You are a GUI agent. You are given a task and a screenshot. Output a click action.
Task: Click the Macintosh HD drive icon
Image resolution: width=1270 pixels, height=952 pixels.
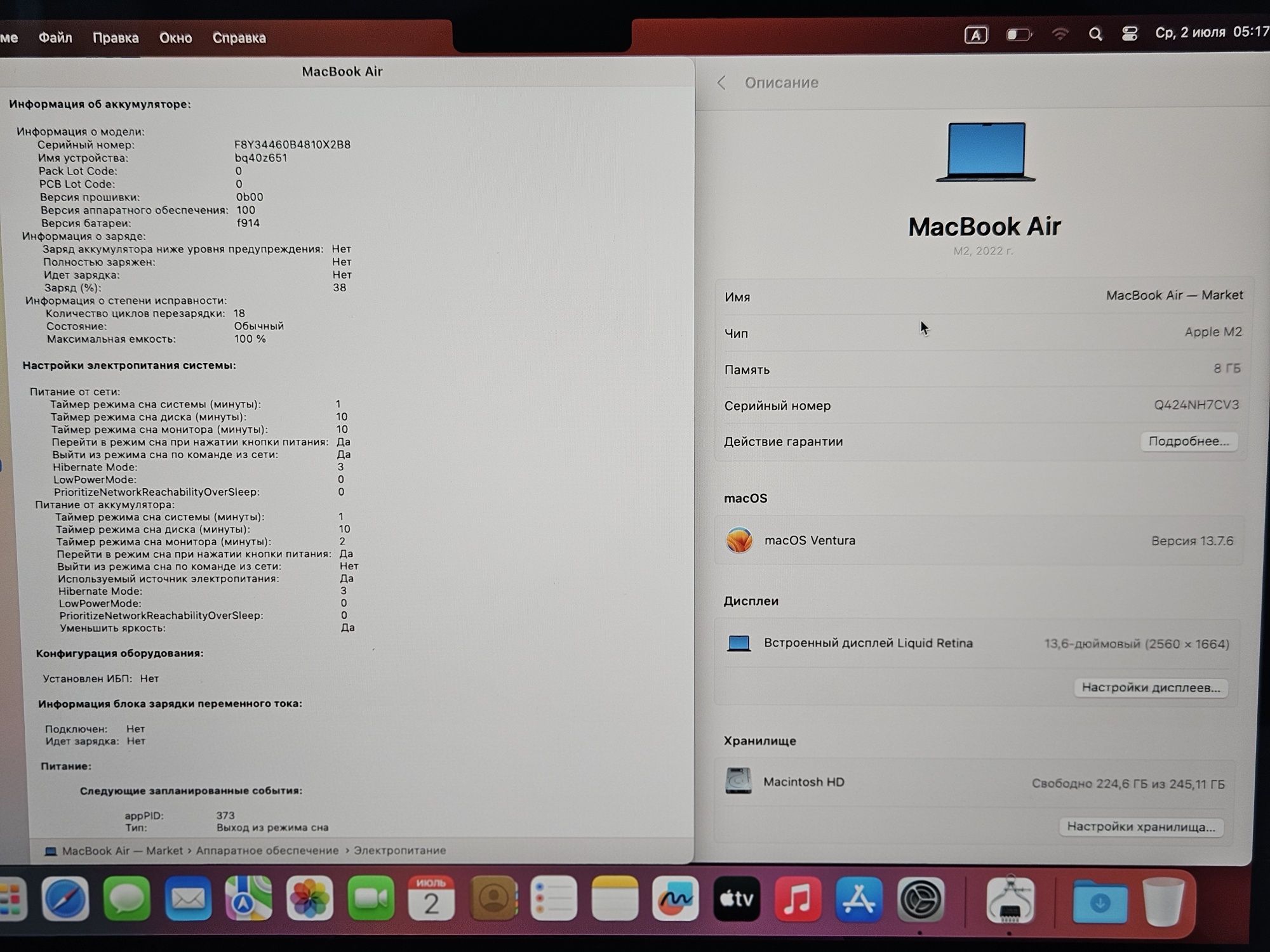(x=739, y=781)
